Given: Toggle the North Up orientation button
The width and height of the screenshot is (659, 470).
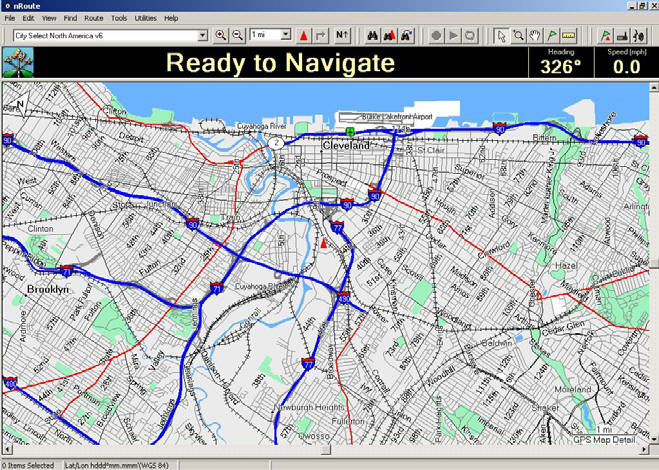Looking at the screenshot, I should tap(342, 36).
